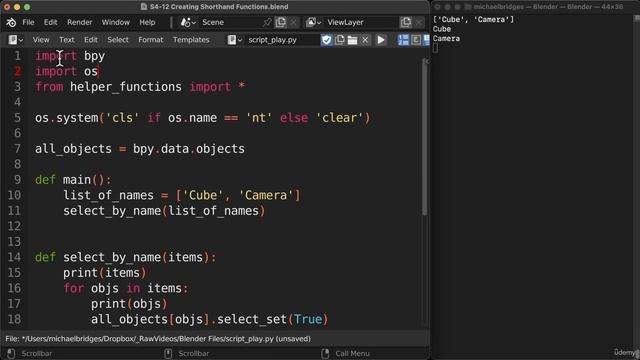
Task: Click 'print(objs)' on line 17
Action: coord(129,304)
